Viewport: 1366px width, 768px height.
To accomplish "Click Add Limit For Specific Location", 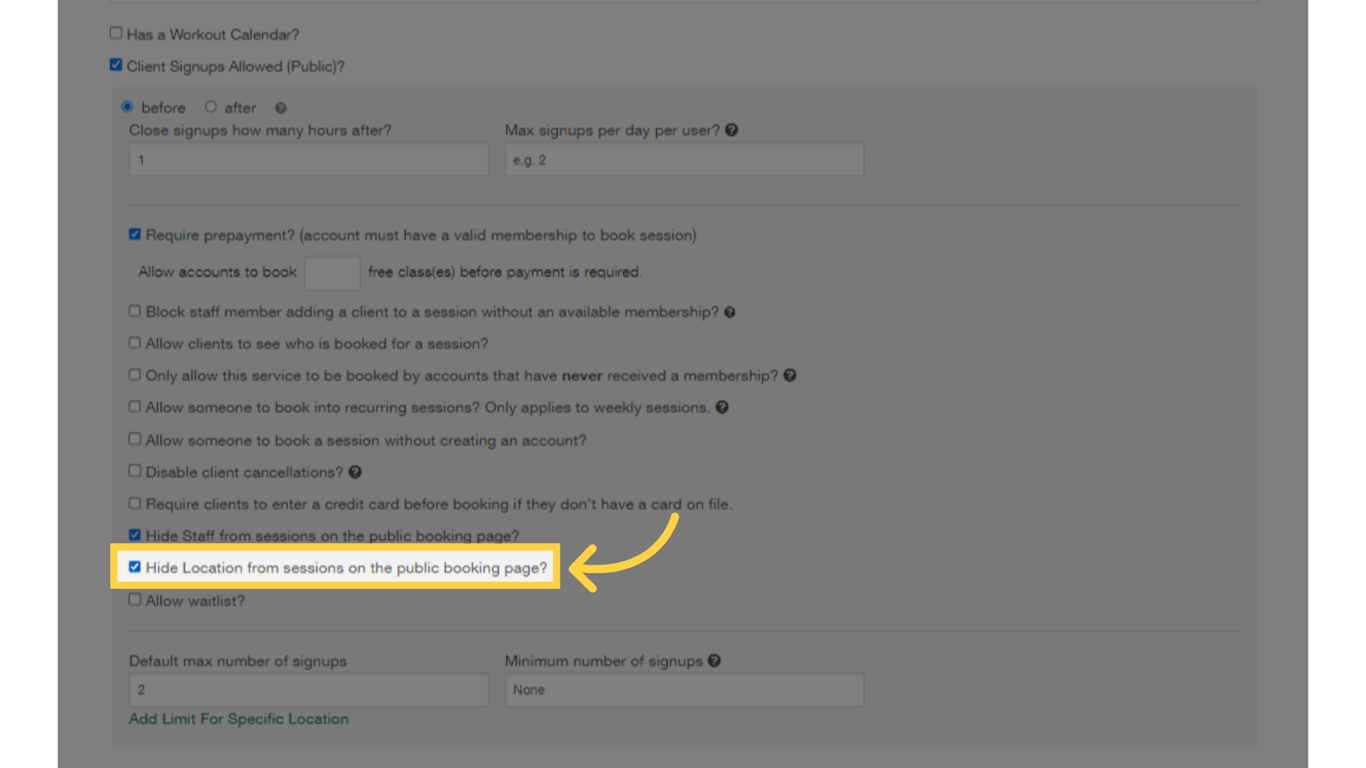I will [x=238, y=718].
